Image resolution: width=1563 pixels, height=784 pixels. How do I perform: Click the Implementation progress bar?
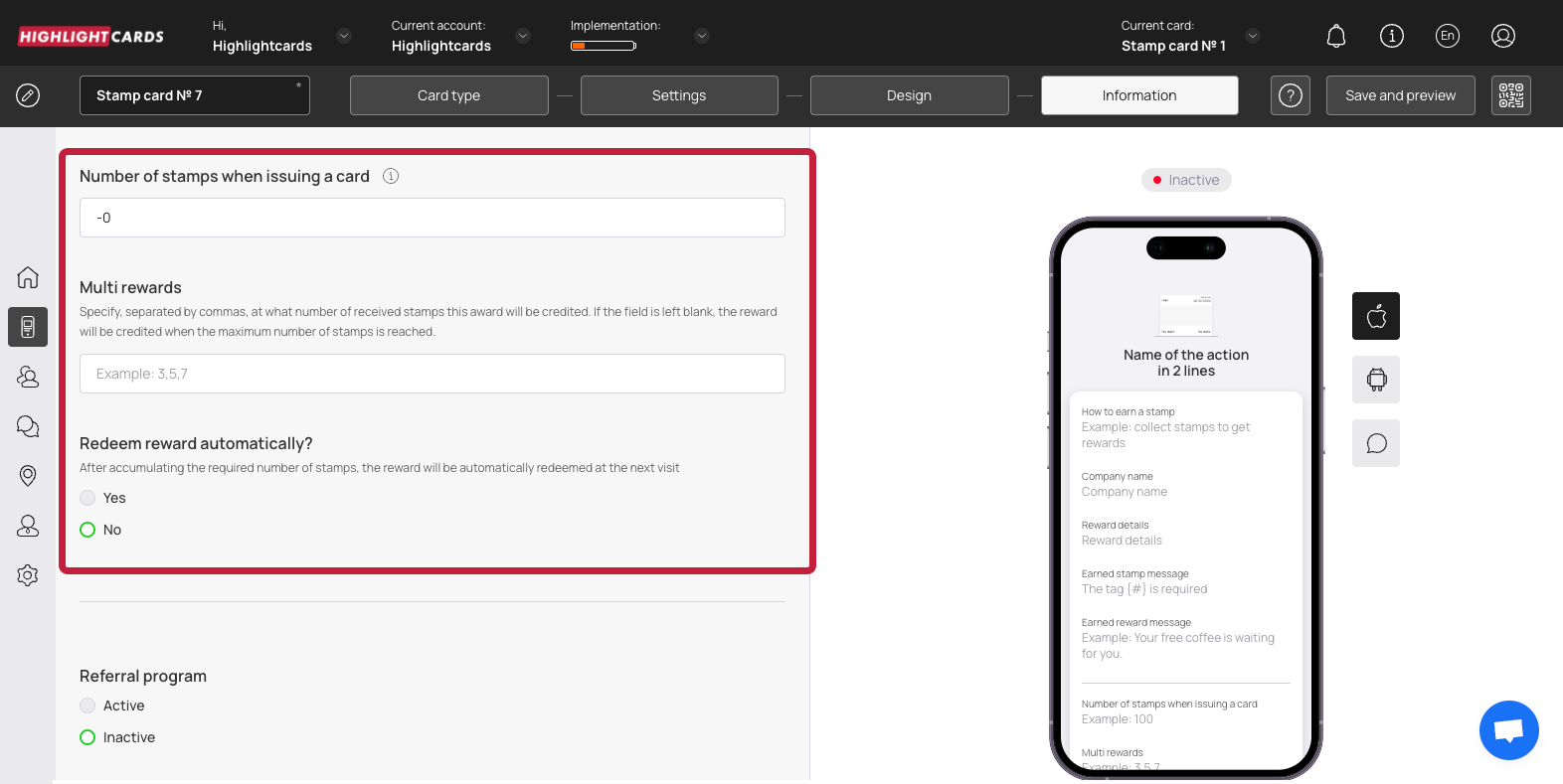coord(604,46)
